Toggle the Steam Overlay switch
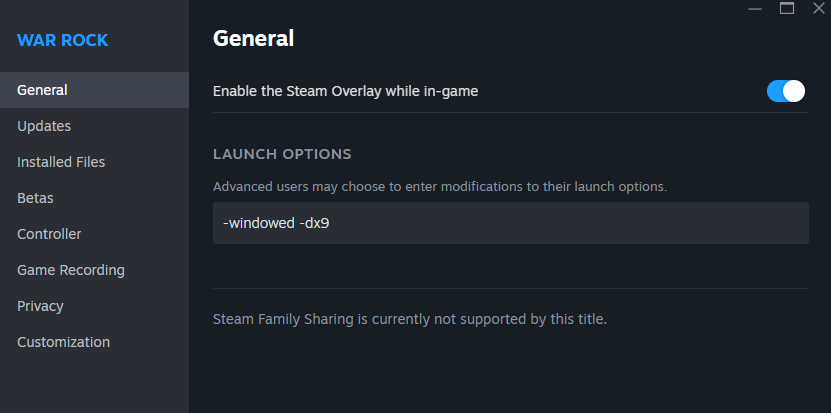The image size is (831, 413). click(786, 91)
